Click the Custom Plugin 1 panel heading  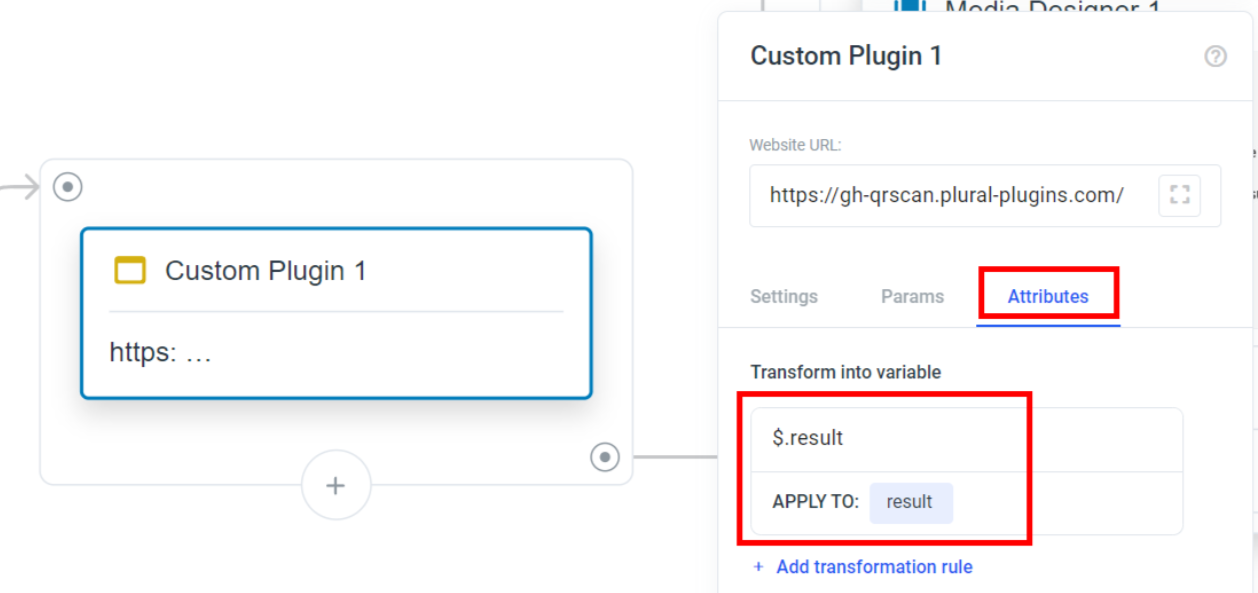point(846,55)
